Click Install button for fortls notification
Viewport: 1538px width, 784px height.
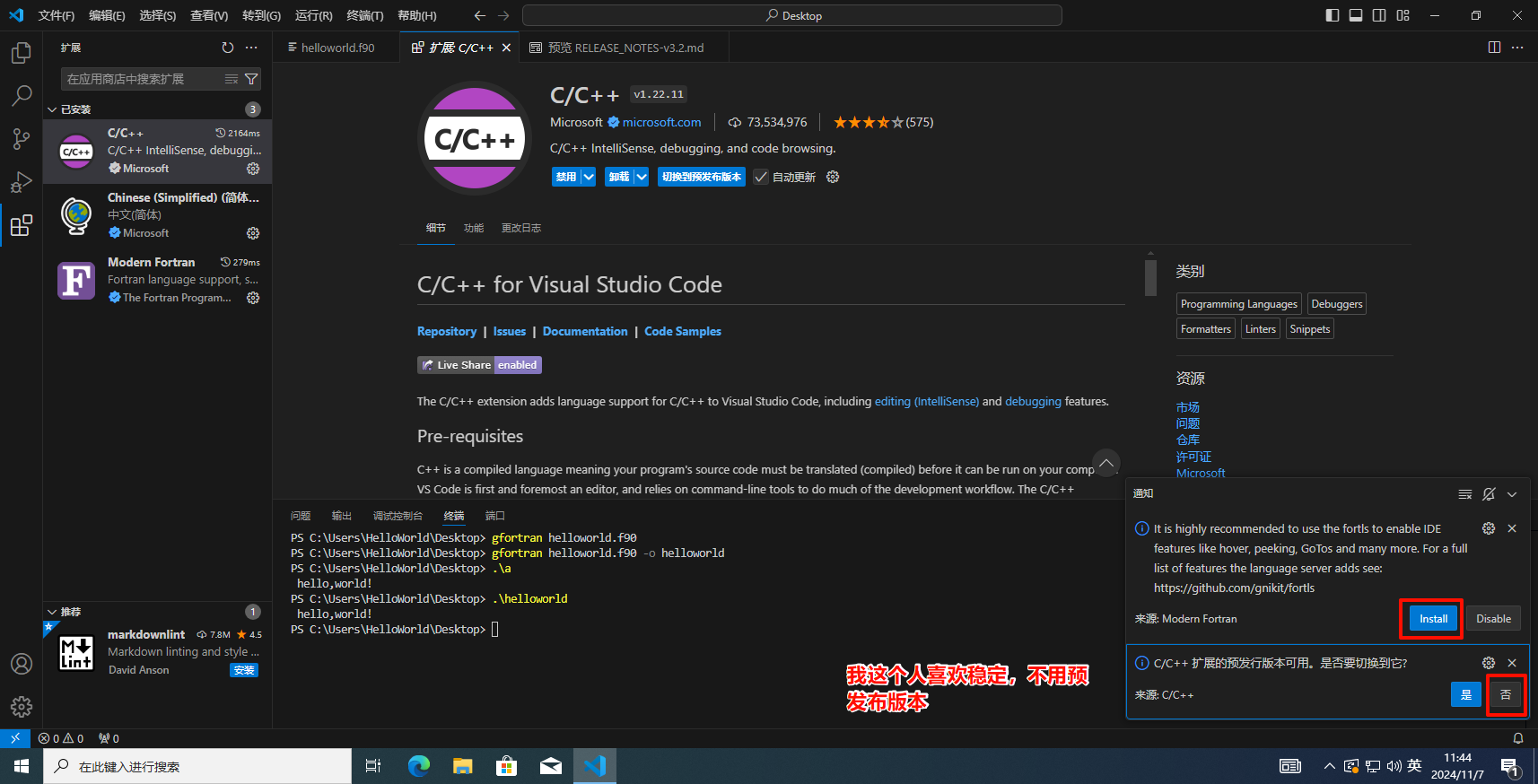click(1433, 619)
